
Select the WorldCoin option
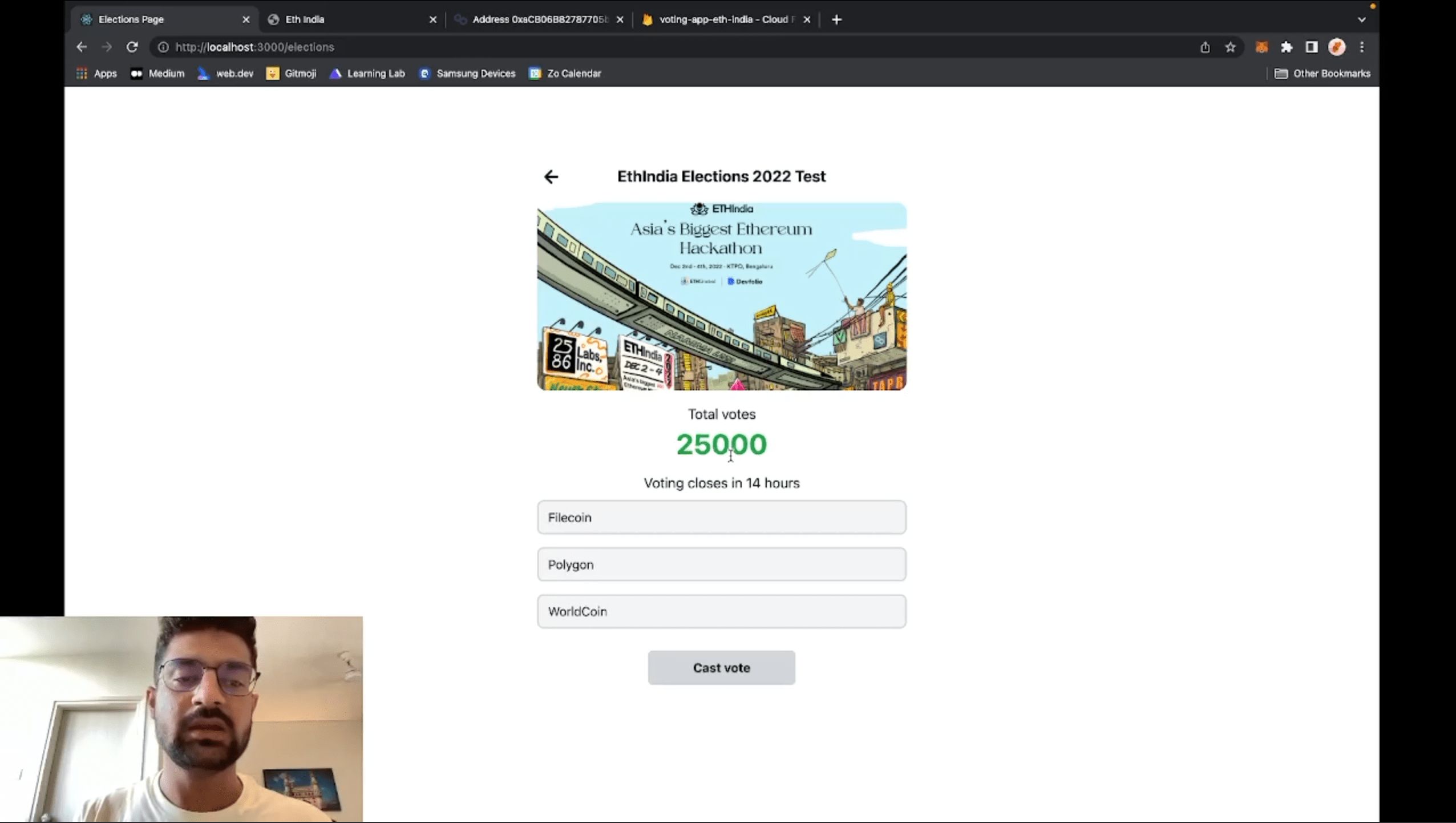point(722,612)
